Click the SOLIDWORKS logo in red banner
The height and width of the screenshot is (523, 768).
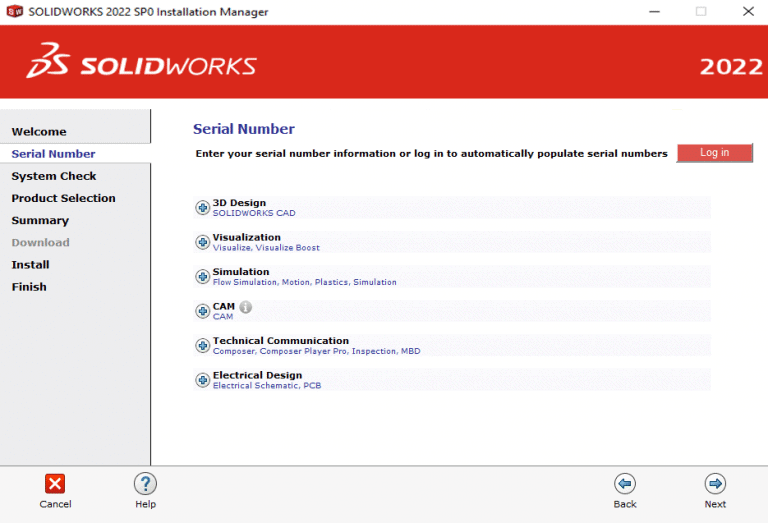coord(142,61)
